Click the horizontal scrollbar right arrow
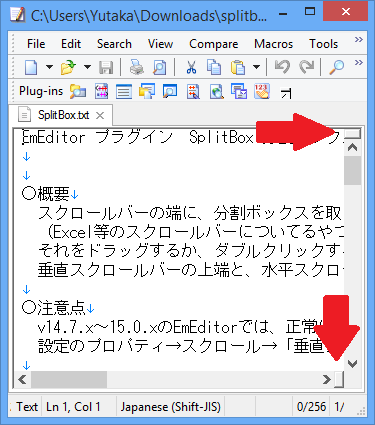 (x=327, y=379)
